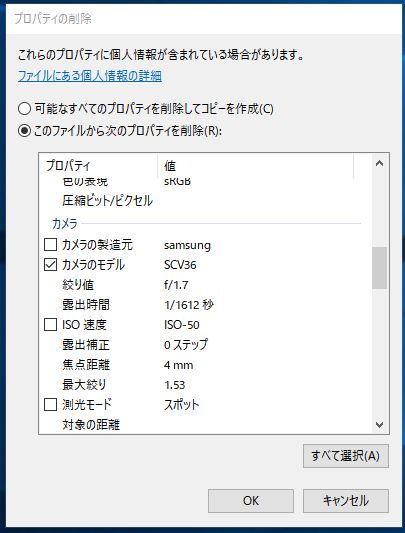Click the 値 column header

pyautogui.click(x=256, y=166)
